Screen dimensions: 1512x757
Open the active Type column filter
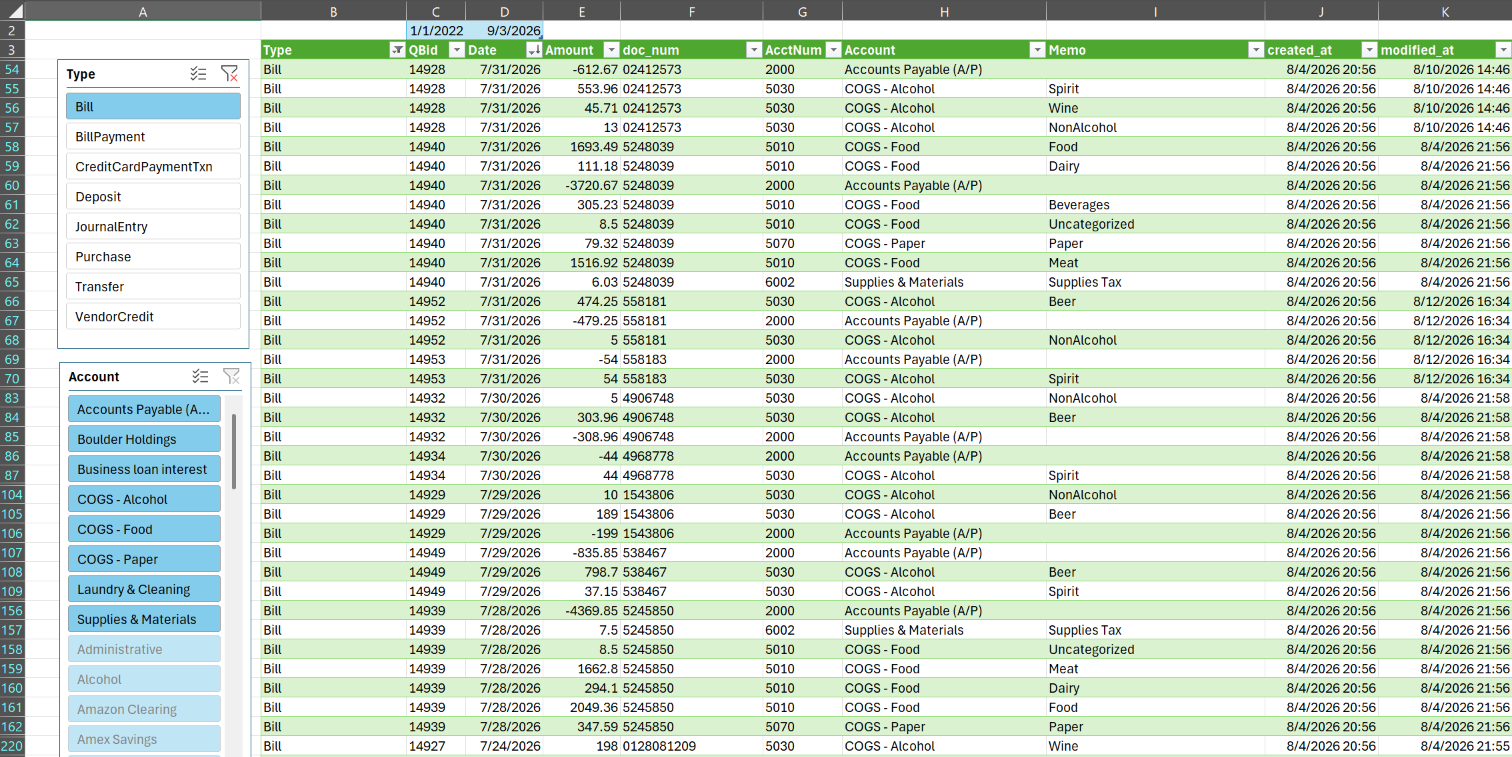tap(397, 50)
